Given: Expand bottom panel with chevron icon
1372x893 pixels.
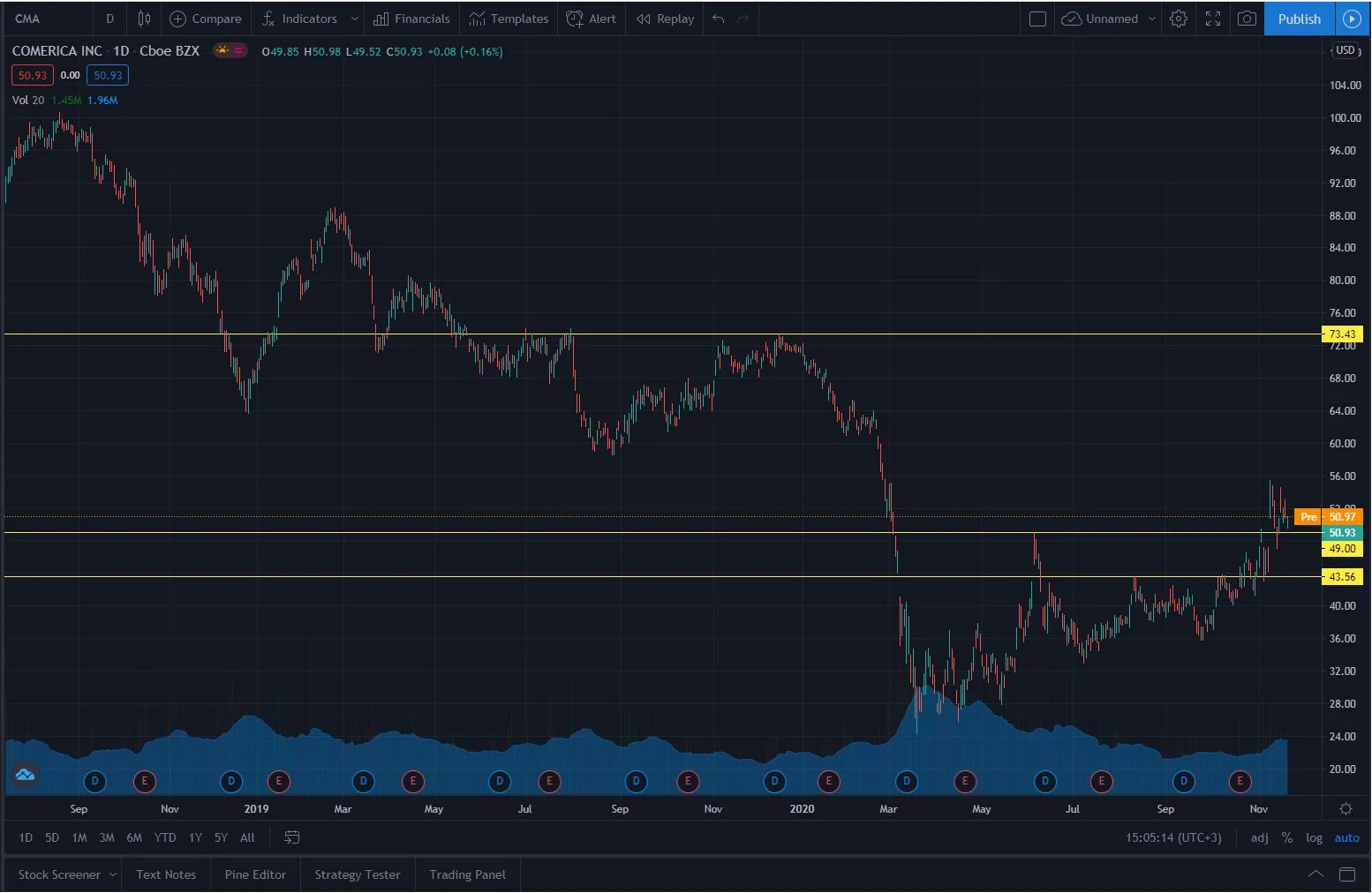Looking at the screenshot, I should click(1315, 874).
